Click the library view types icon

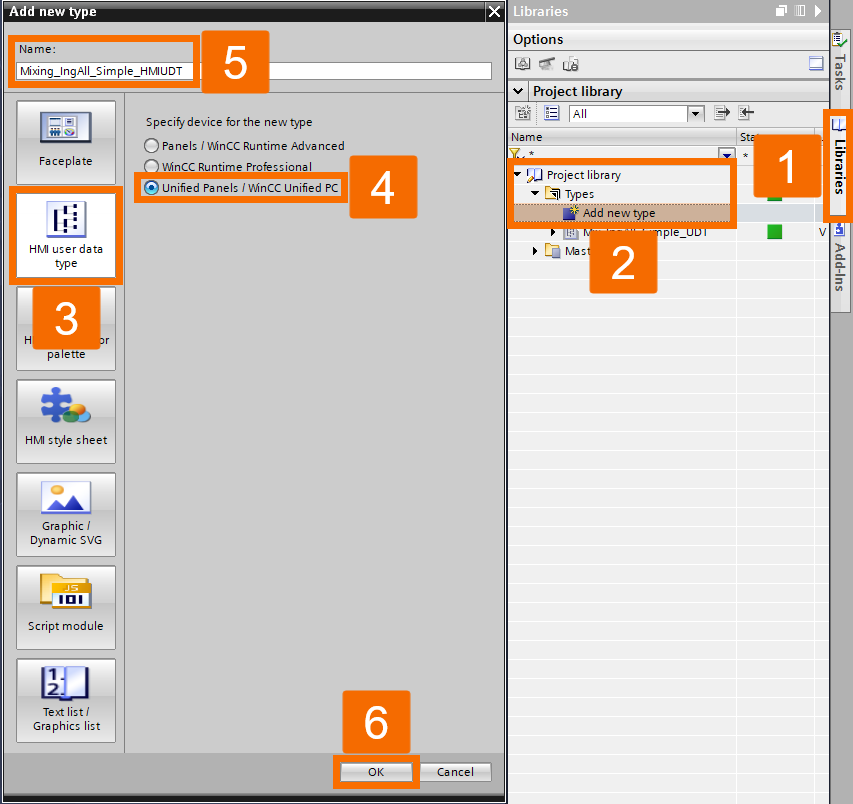[x=523, y=113]
